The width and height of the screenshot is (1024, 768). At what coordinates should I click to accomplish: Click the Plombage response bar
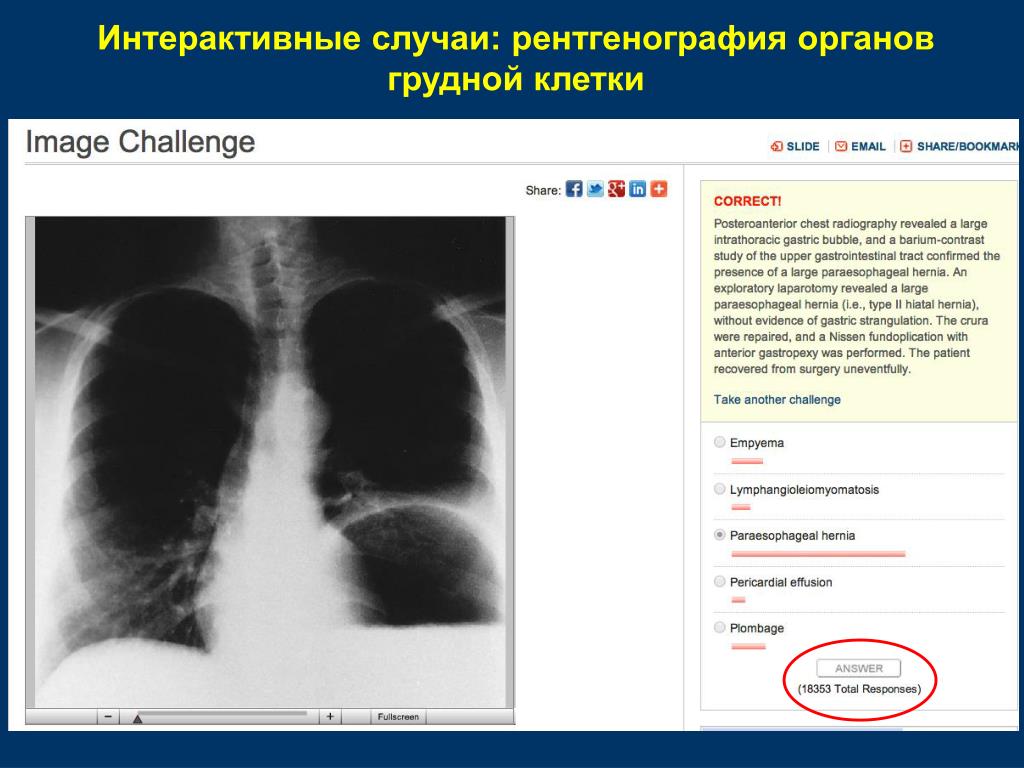(x=748, y=647)
